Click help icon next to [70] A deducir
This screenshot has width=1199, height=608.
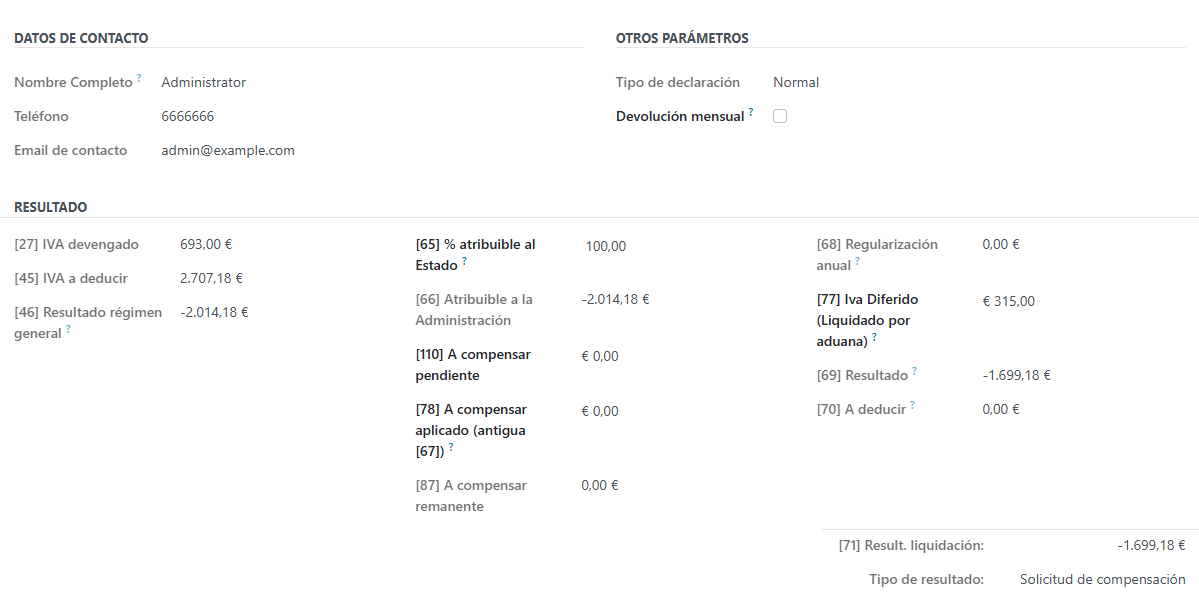(912, 405)
